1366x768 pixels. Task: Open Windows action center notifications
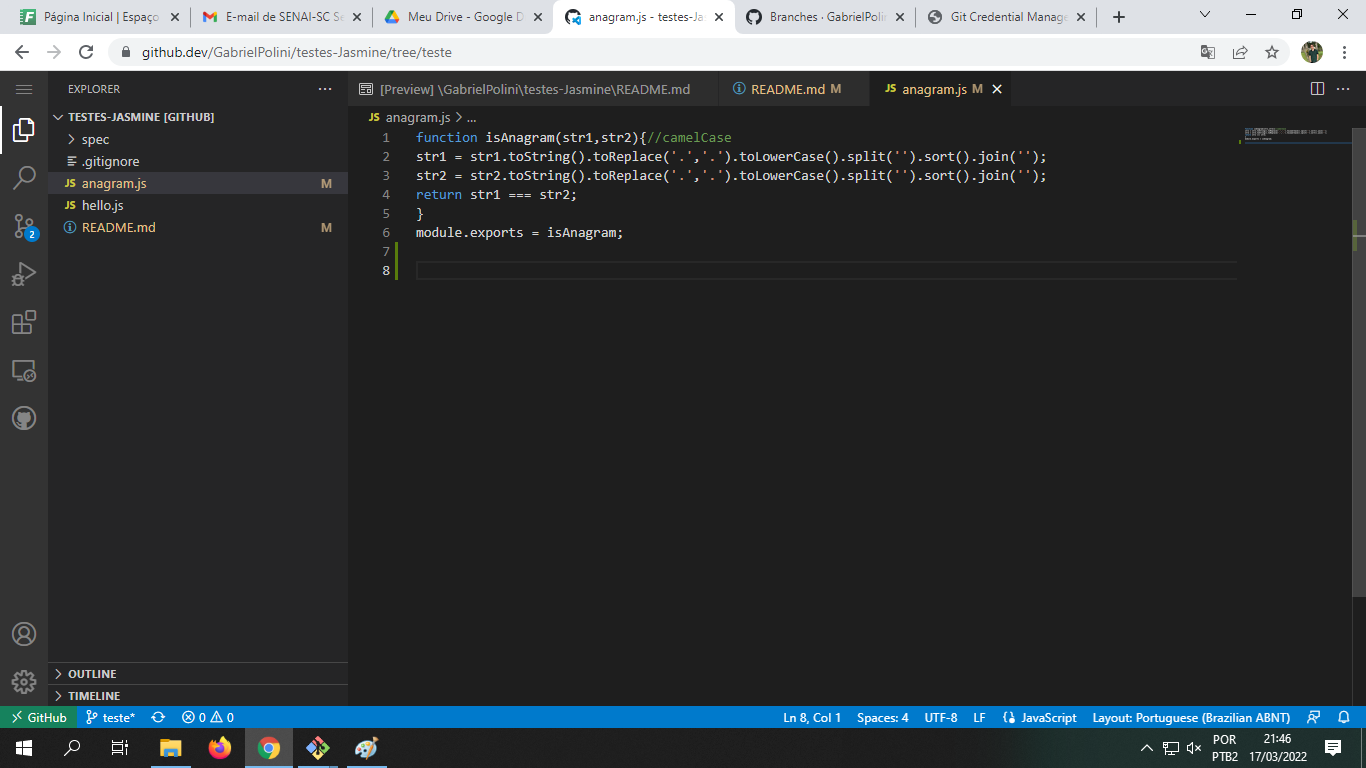1332,748
